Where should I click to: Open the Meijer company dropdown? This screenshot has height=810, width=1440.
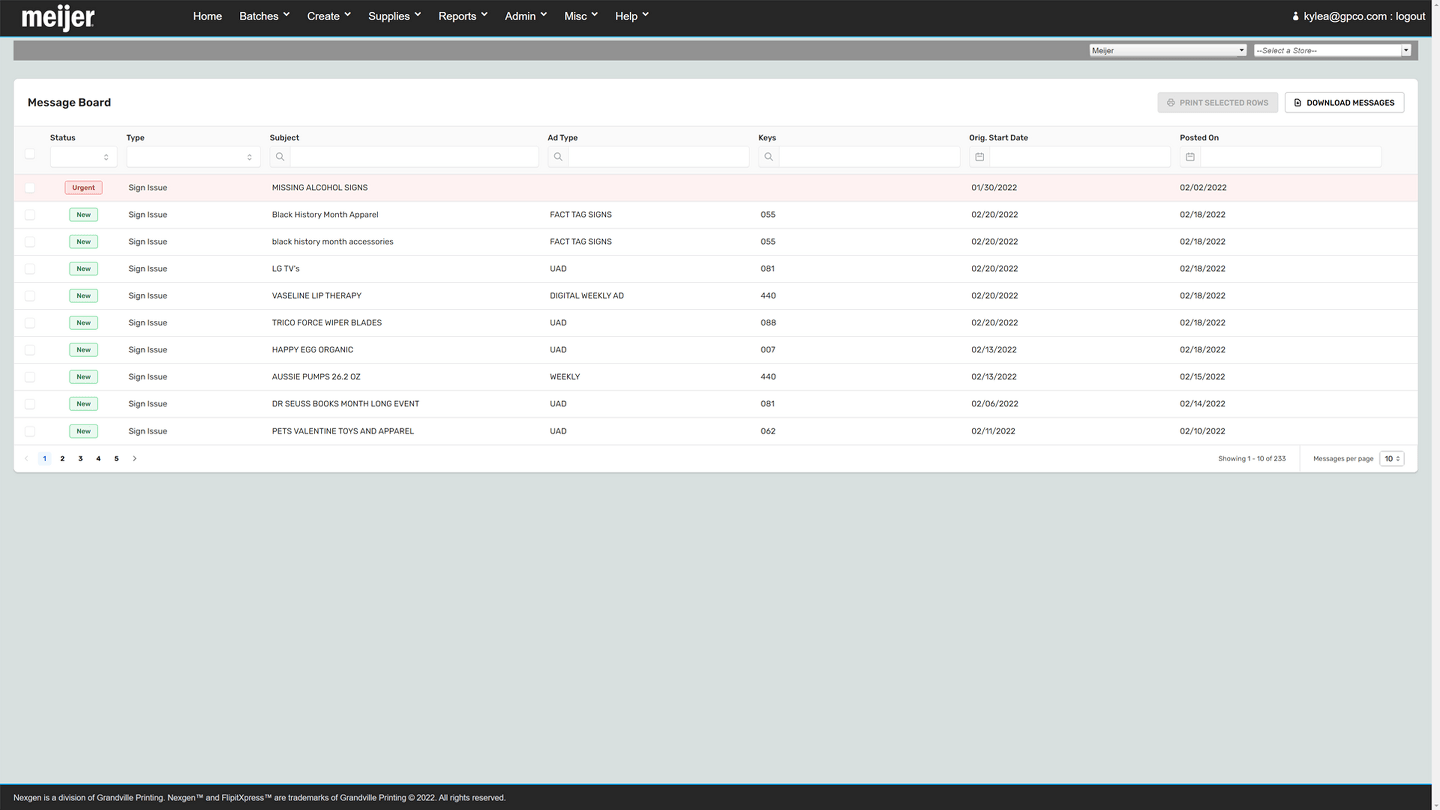(1168, 50)
